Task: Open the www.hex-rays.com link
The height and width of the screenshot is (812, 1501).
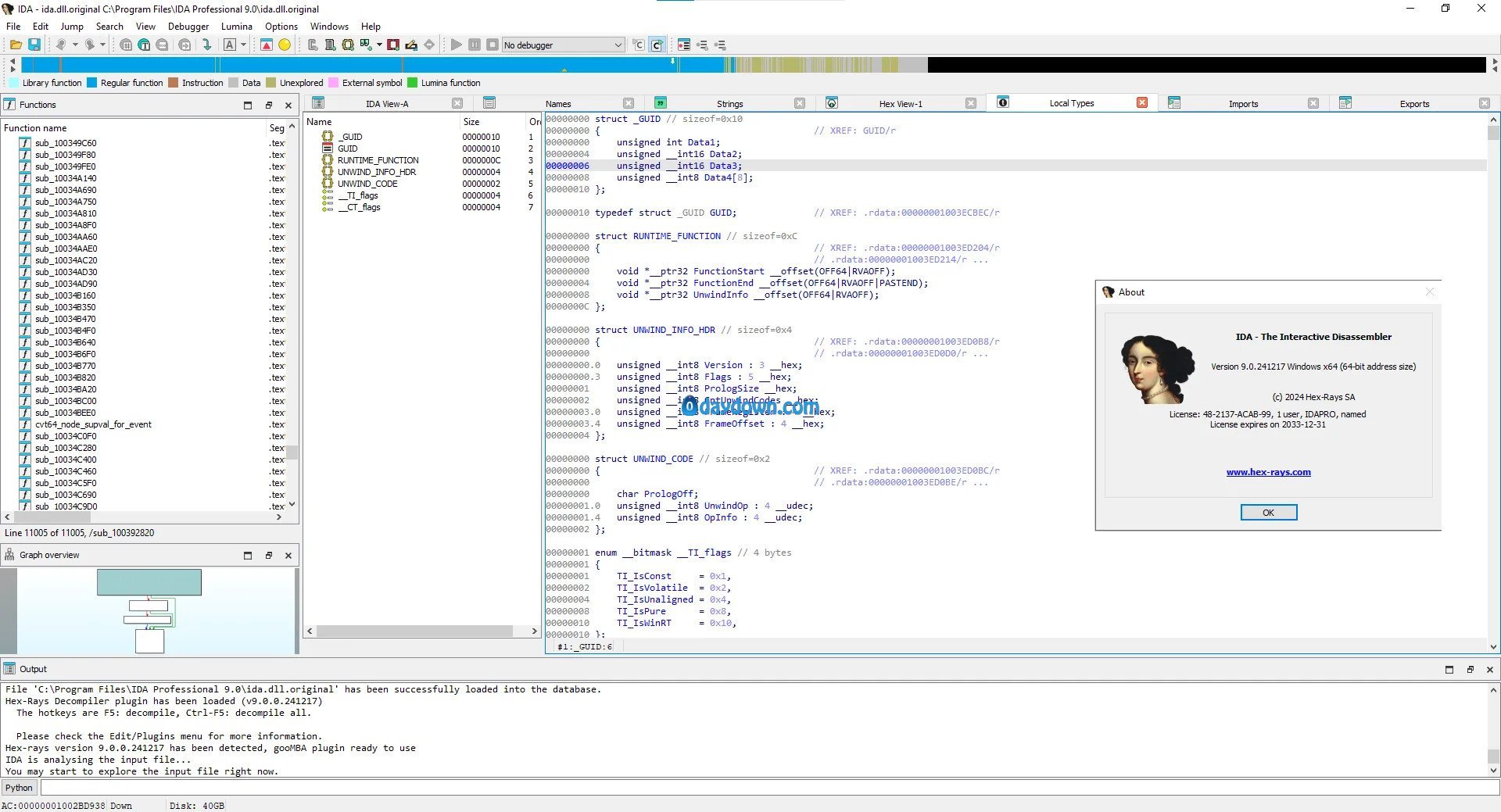Action: coord(1268,472)
